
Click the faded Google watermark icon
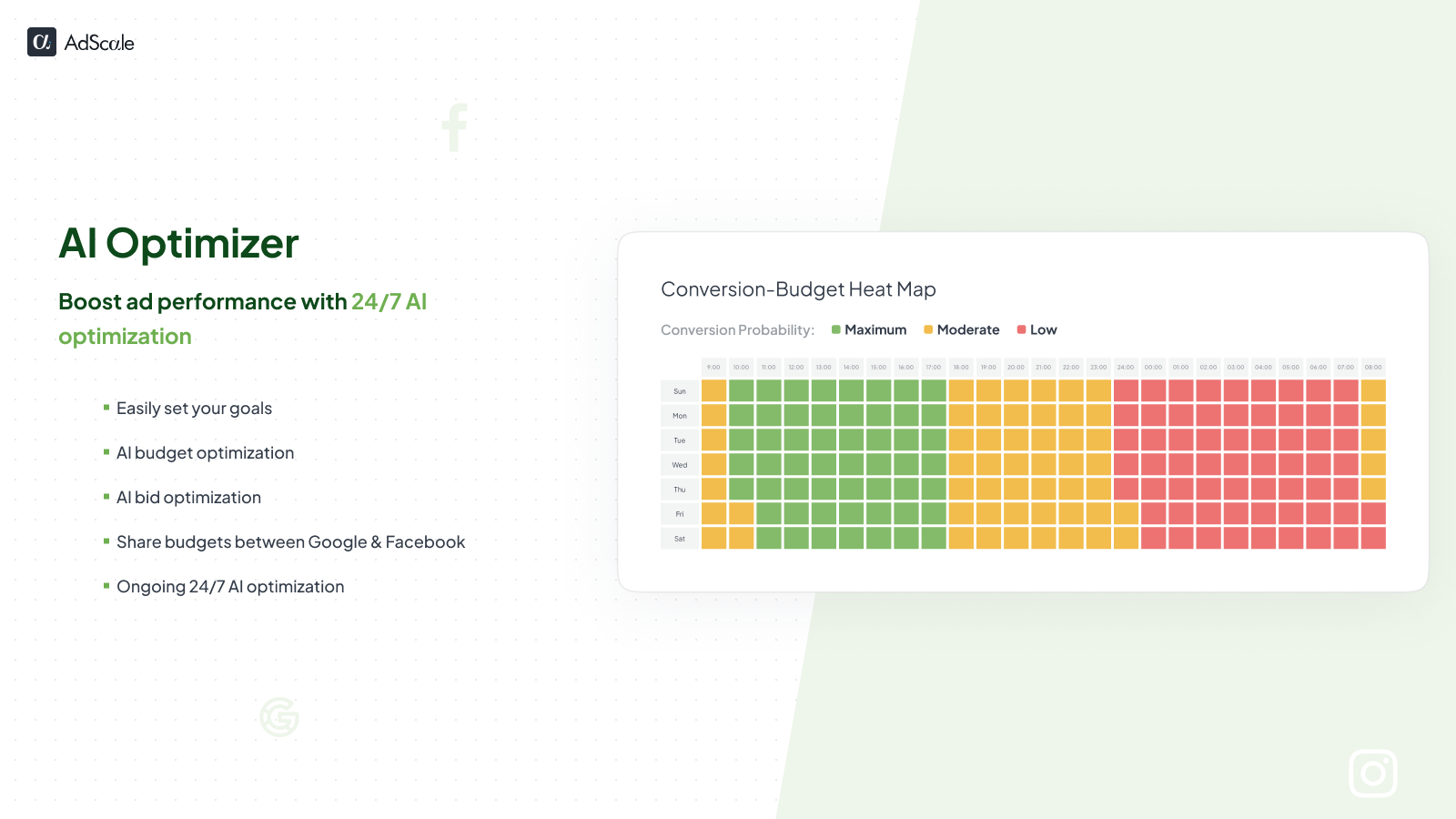pyautogui.click(x=280, y=717)
